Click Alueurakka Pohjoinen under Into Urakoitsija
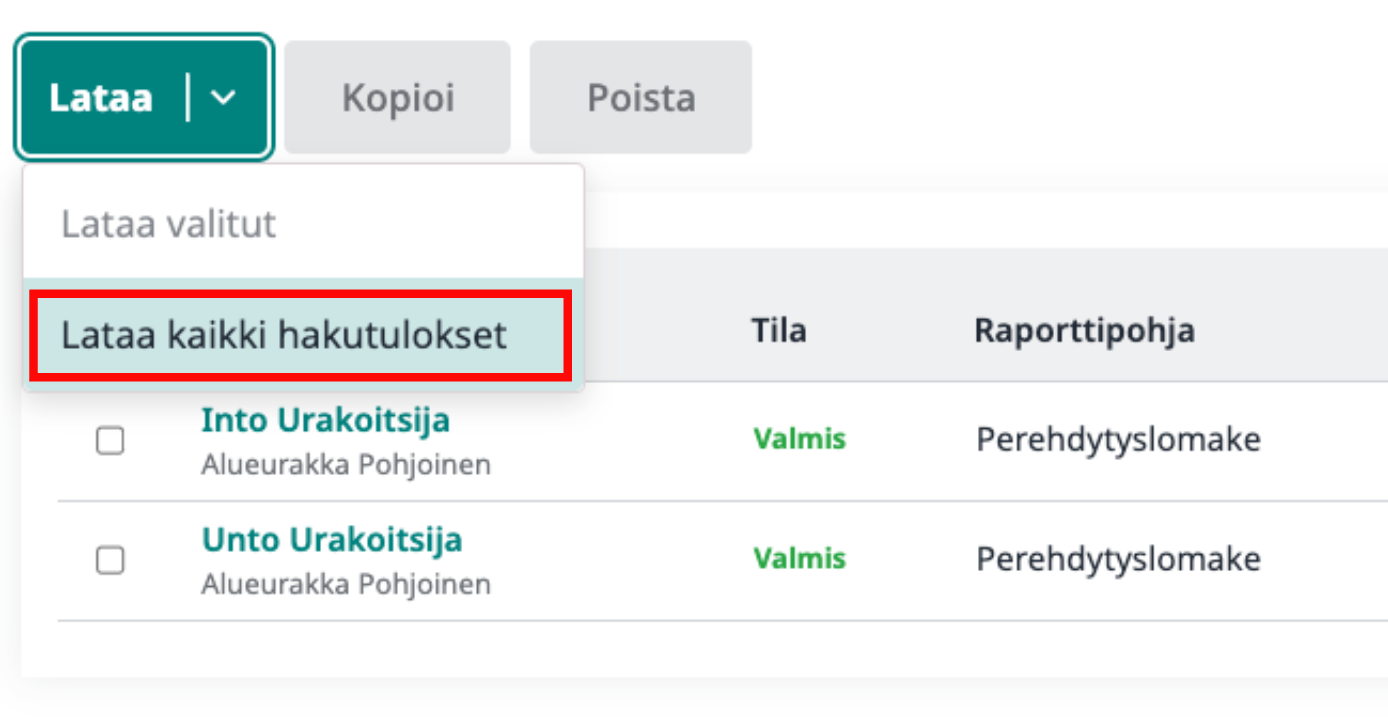The width and height of the screenshot is (1388, 720). click(346, 465)
